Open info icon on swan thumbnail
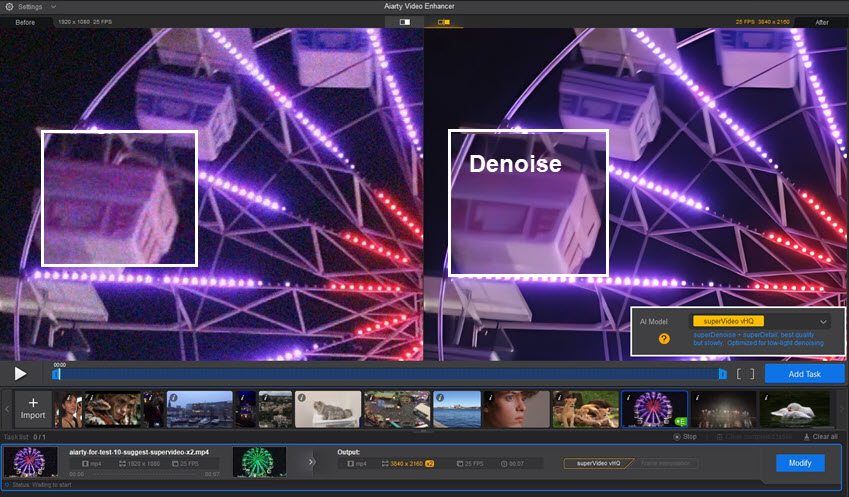The image size is (849, 497). [x=766, y=397]
